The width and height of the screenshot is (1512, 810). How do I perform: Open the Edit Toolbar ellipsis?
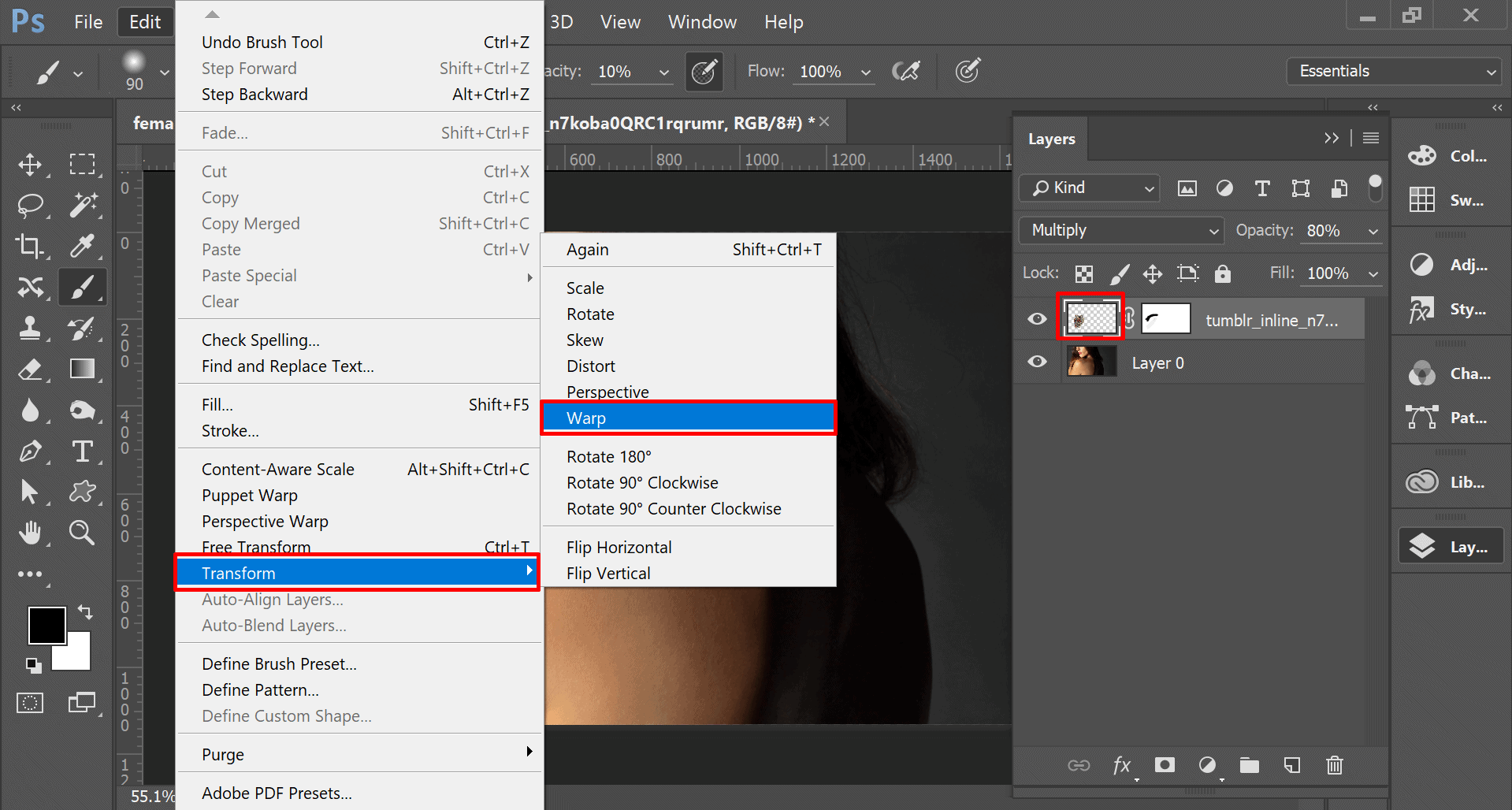point(30,574)
